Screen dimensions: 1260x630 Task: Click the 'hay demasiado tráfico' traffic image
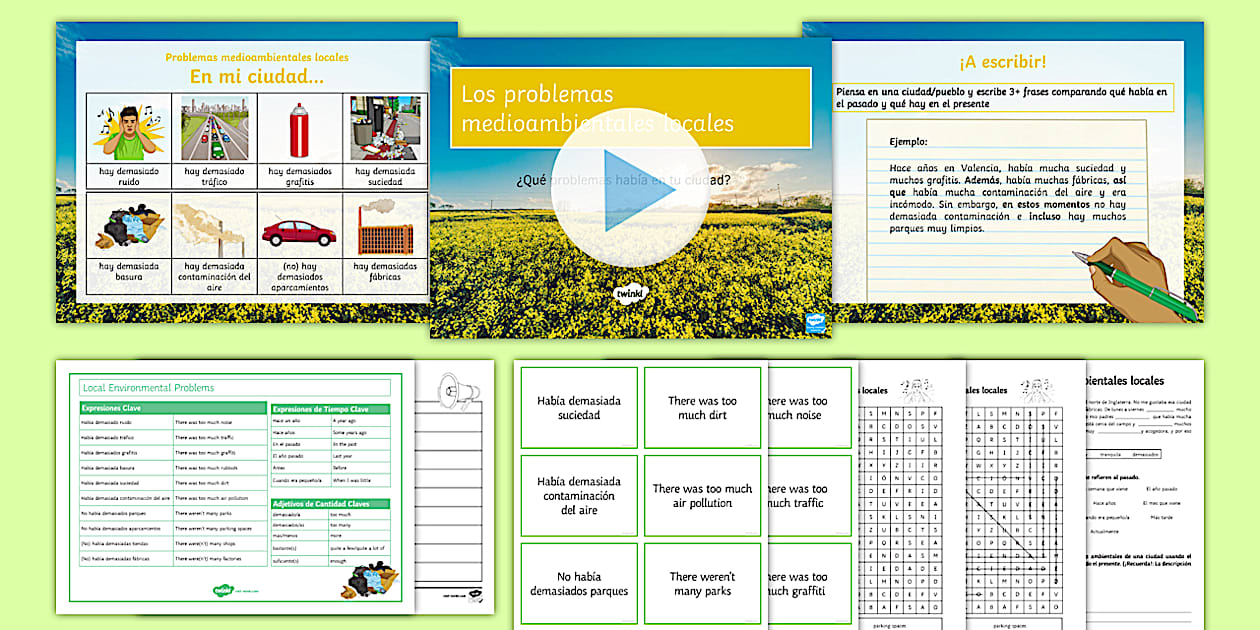pyautogui.click(x=213, y=128)
